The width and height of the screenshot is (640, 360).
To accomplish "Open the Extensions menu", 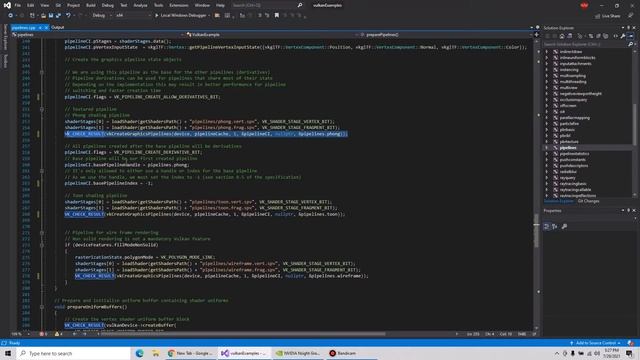I will click(x=179, y=5).
